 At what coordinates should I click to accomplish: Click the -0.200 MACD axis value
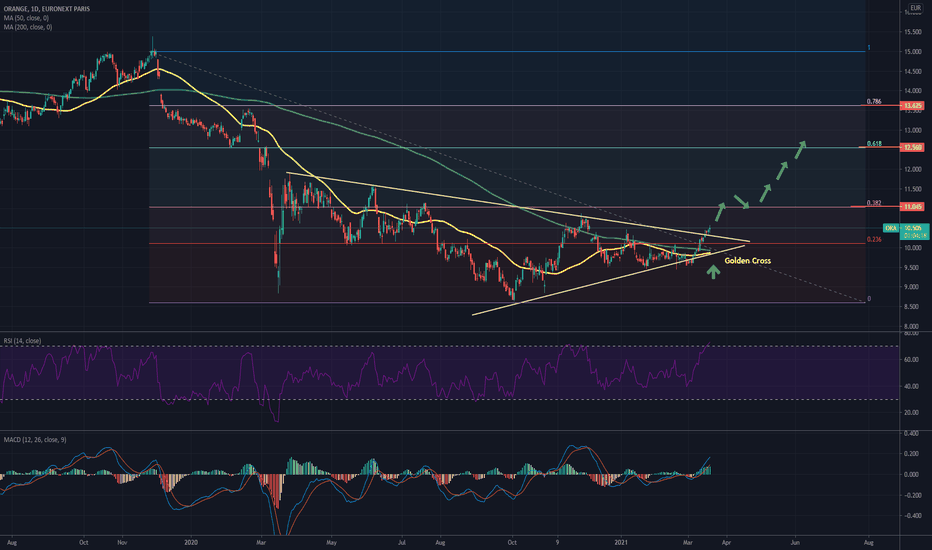pos(911,495)
